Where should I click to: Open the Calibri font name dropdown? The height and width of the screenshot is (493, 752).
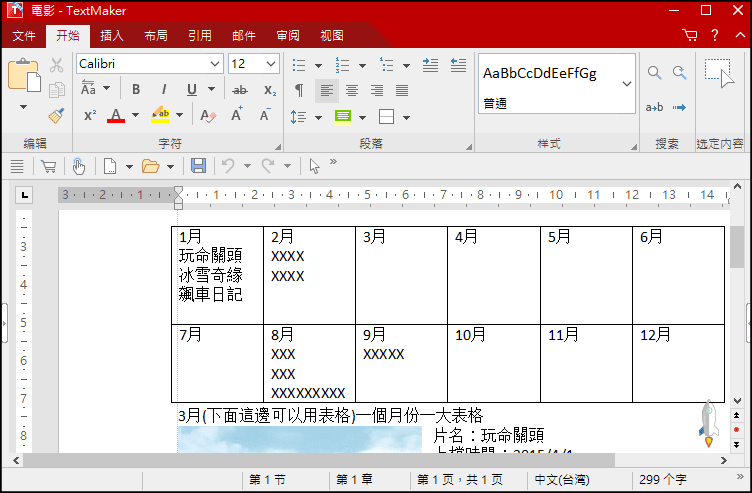pyautogui.click(x=215, y=64)
